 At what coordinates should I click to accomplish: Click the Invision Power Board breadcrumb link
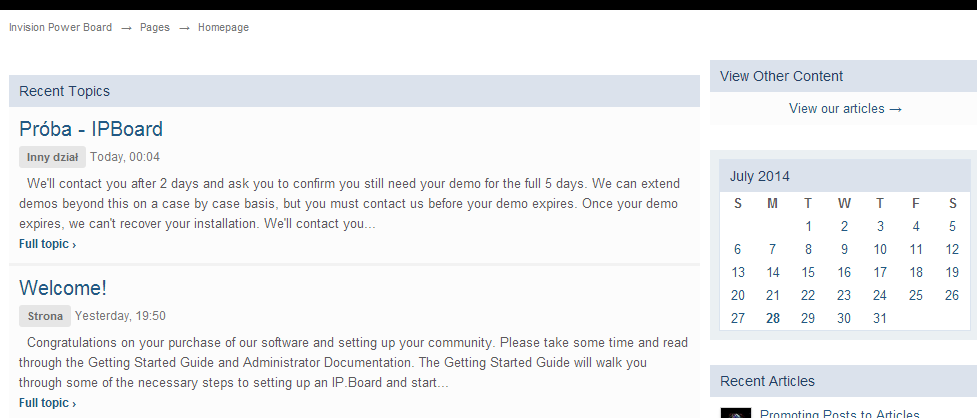60,28
